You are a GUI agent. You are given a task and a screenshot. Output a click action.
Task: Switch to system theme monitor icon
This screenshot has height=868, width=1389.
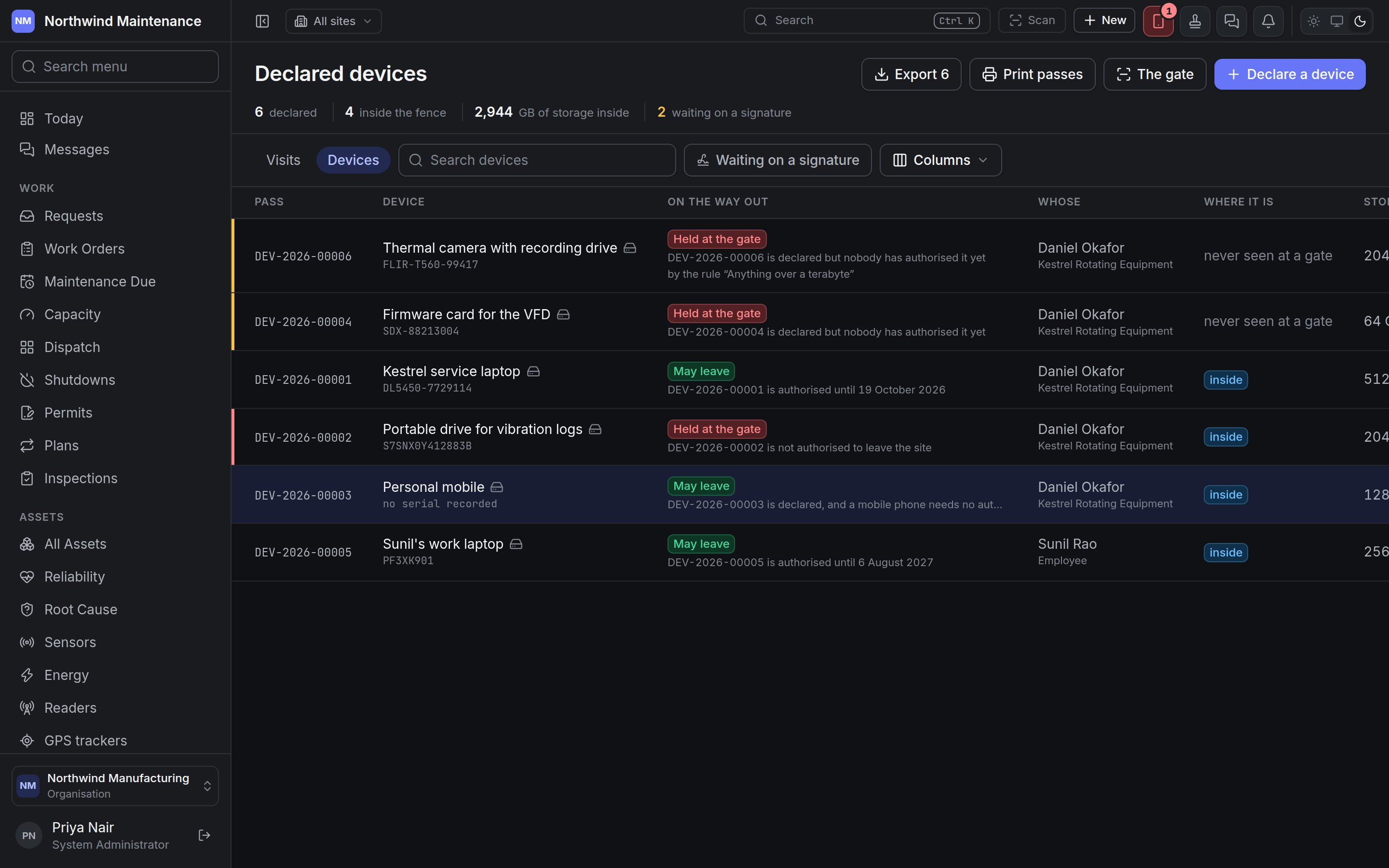pyautogui.click(x=1337, y=21)
